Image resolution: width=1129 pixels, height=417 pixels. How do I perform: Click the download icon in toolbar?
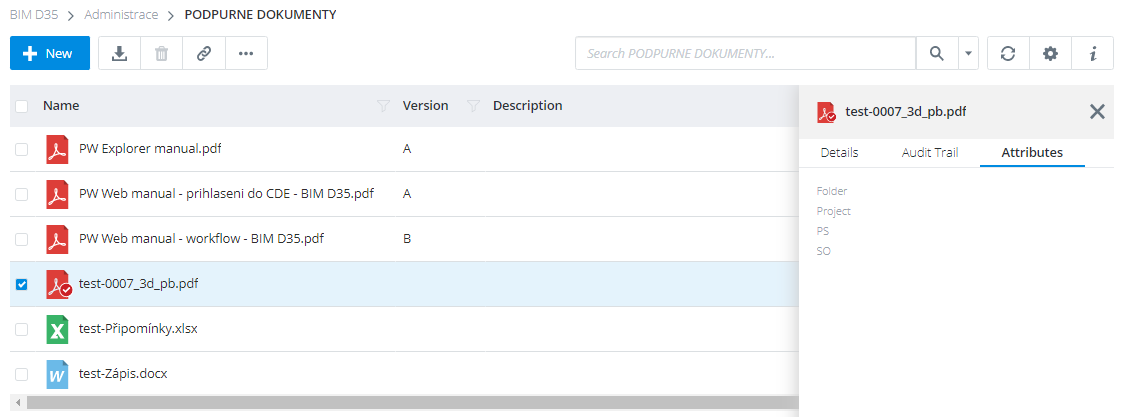[119, 54]
